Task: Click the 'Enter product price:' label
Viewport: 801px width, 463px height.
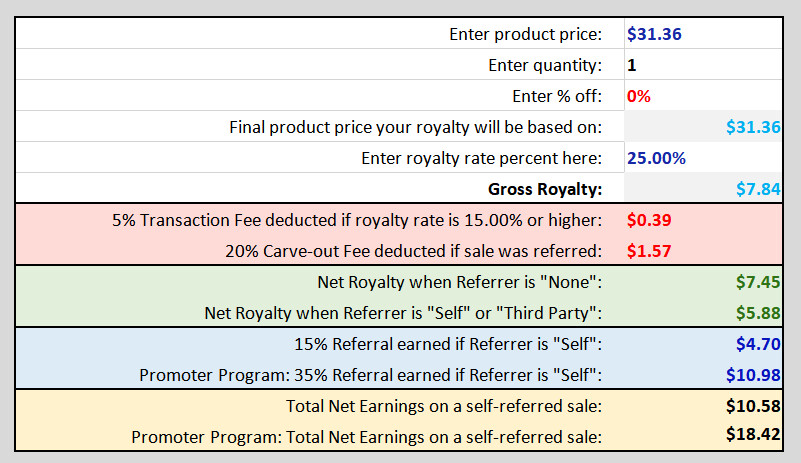Action: tap(526, 34)
